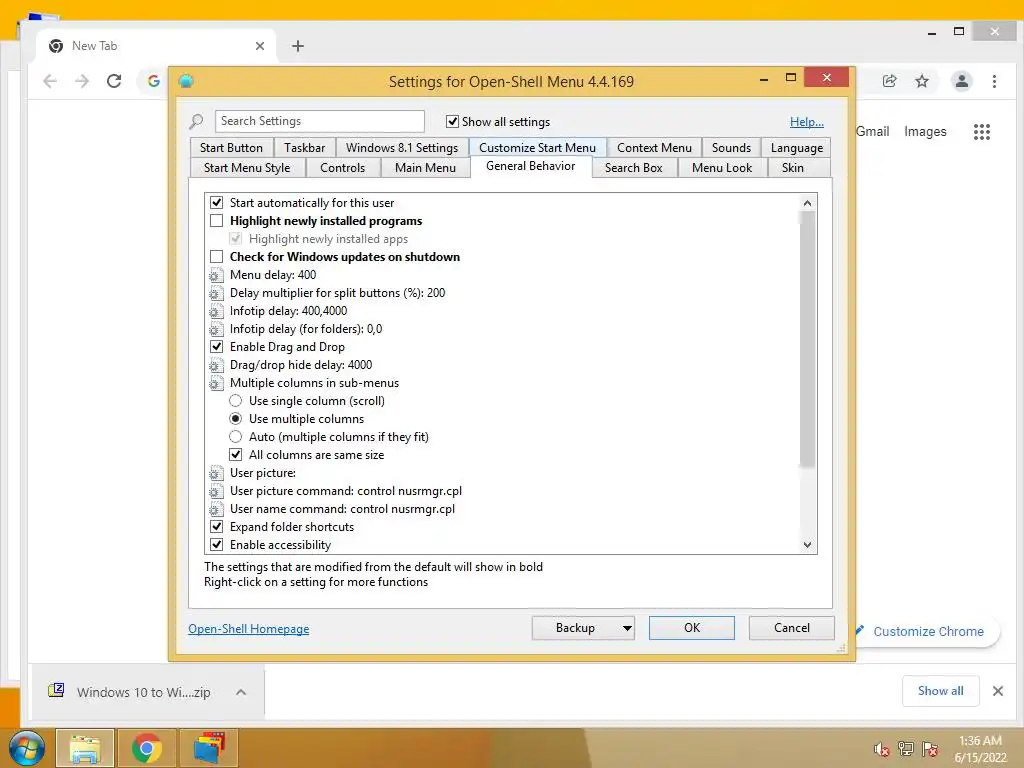Open the Google apps grid
1024x768 pixels.
pos(982,132)
